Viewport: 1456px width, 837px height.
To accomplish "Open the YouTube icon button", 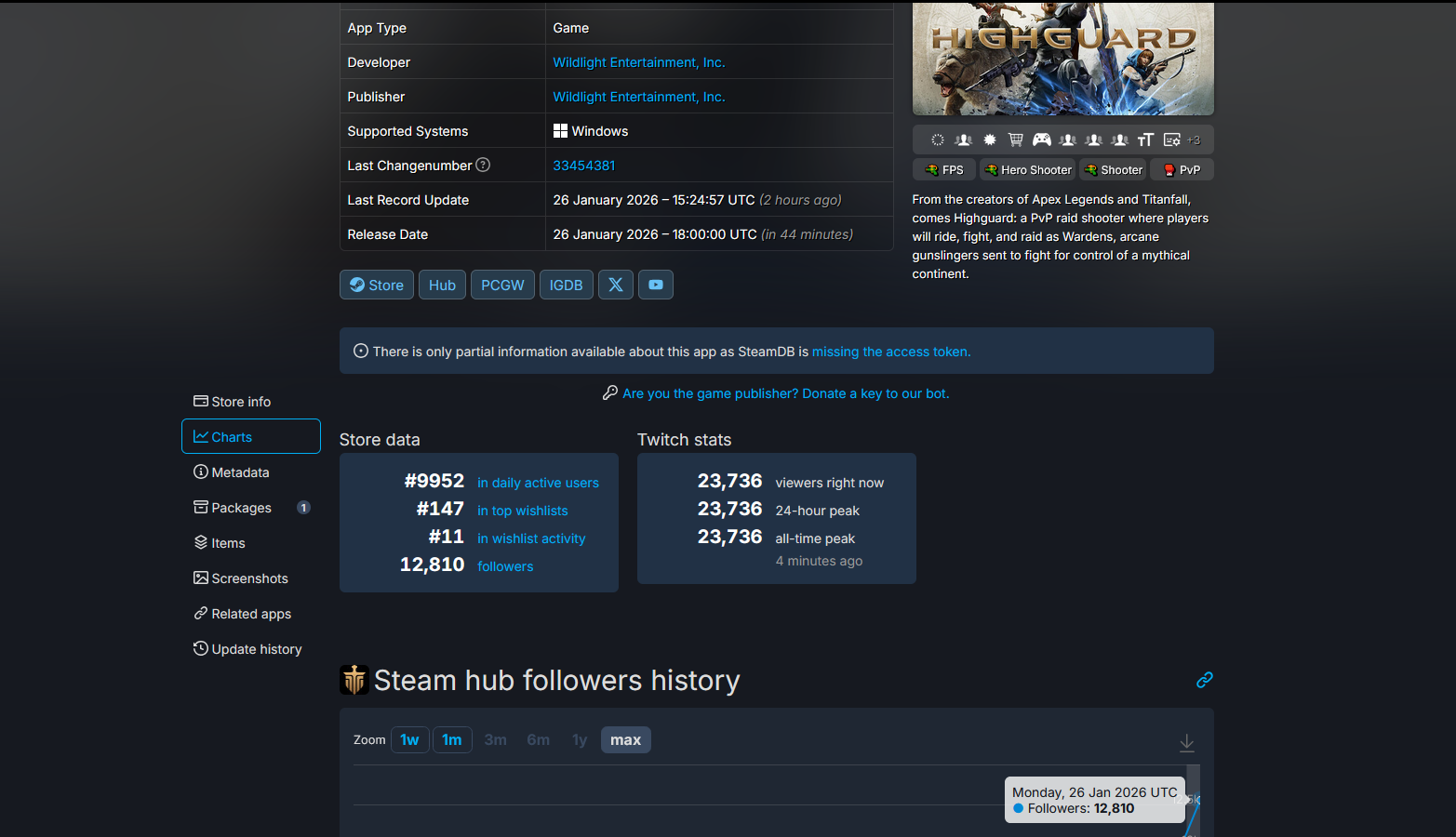I will [656, 285].
